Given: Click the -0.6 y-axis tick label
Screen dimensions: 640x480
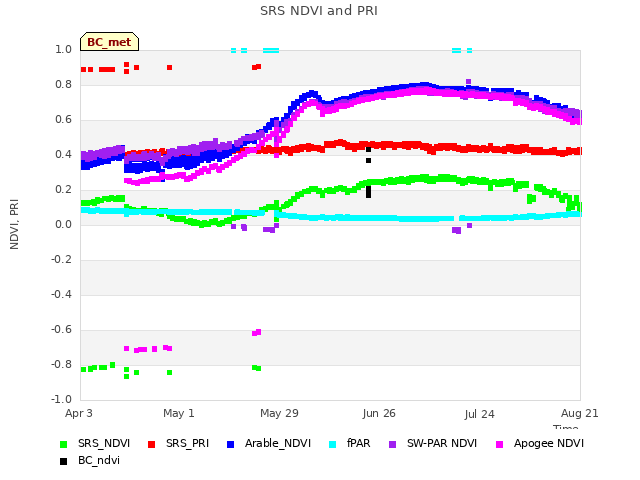Looking at the screenshot, I should click(61, 330).
